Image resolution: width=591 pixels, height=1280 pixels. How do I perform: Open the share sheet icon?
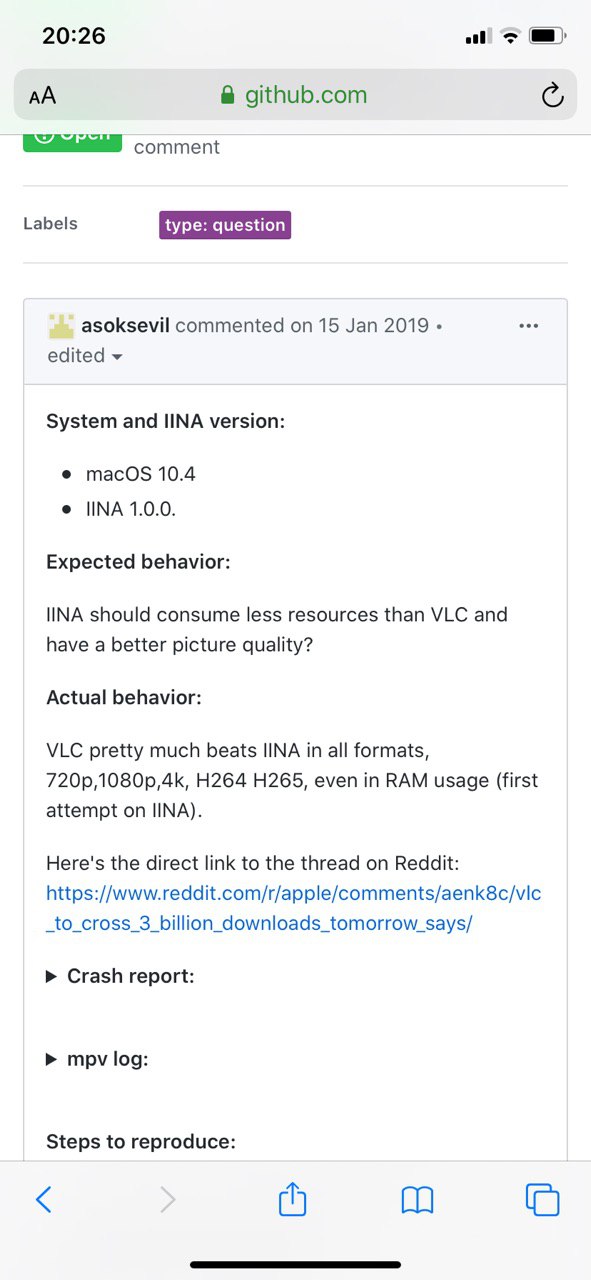(x=292, y=1197)
